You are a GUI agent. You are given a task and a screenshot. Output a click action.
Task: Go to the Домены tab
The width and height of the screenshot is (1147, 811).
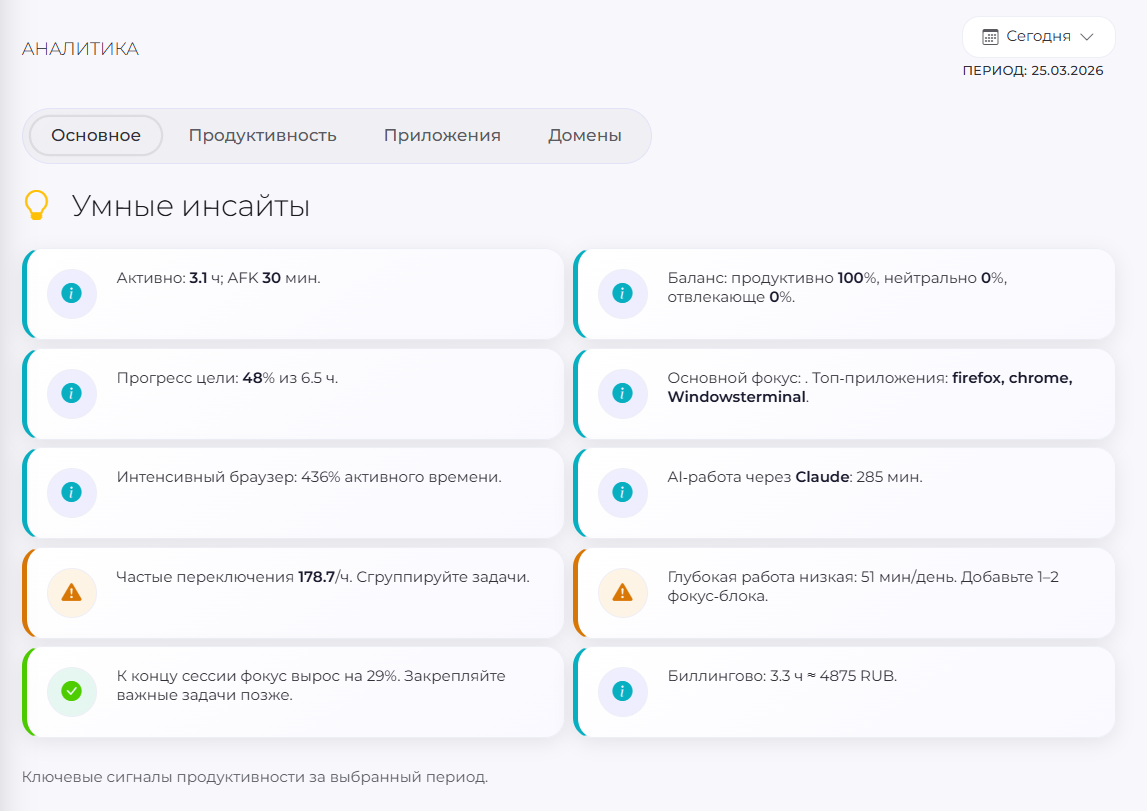tap(584, 135)
